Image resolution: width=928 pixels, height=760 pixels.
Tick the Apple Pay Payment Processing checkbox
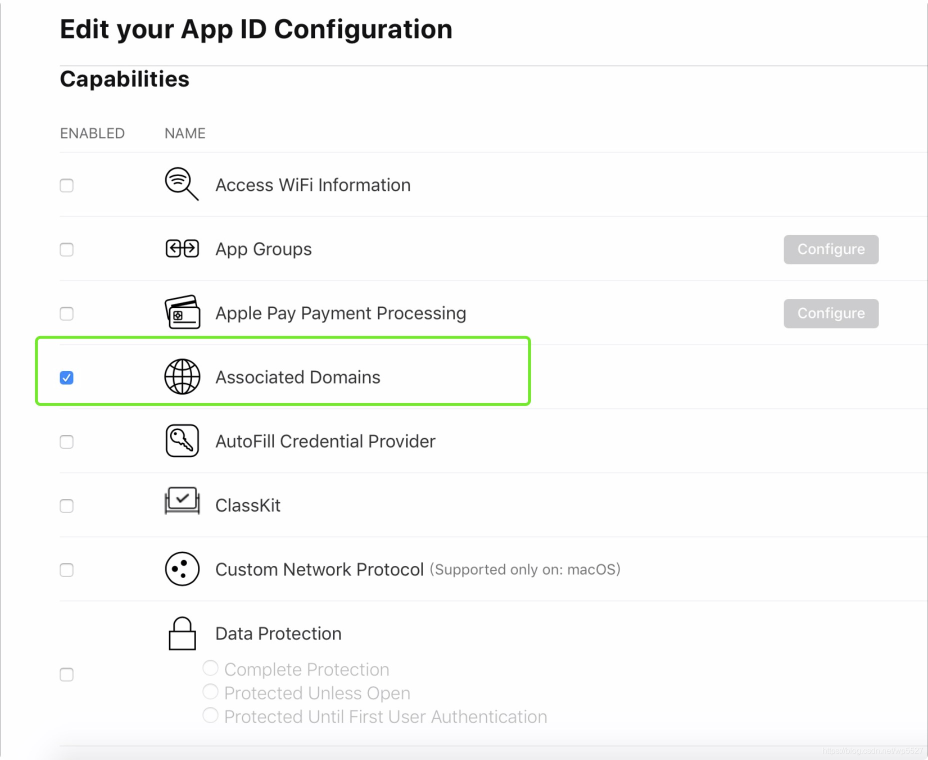click(67, 313)
